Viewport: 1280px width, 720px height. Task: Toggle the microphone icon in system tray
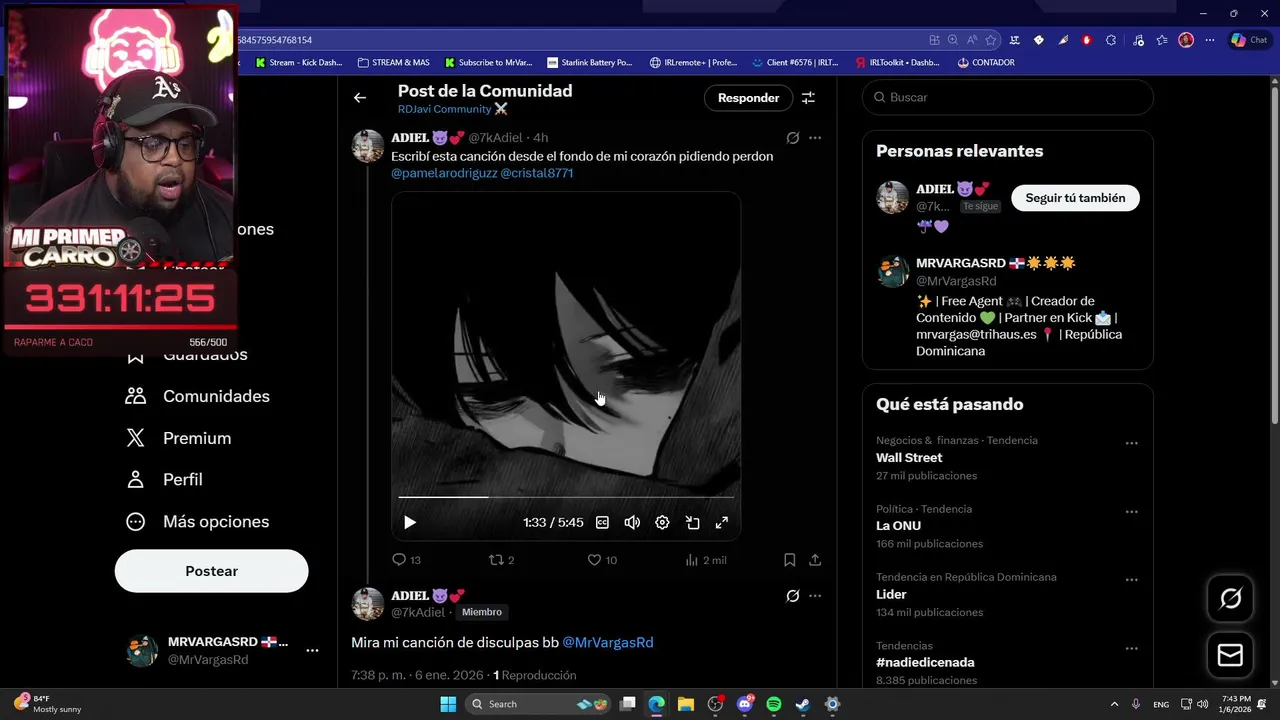(1136, 704)
